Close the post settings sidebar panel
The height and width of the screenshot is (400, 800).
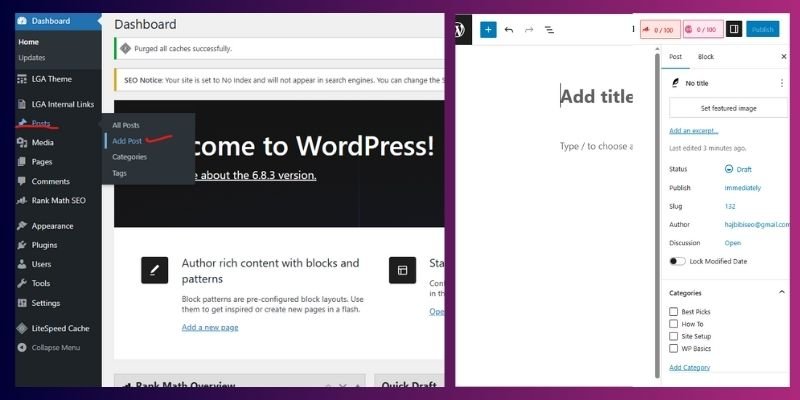(x=784, y=57)
